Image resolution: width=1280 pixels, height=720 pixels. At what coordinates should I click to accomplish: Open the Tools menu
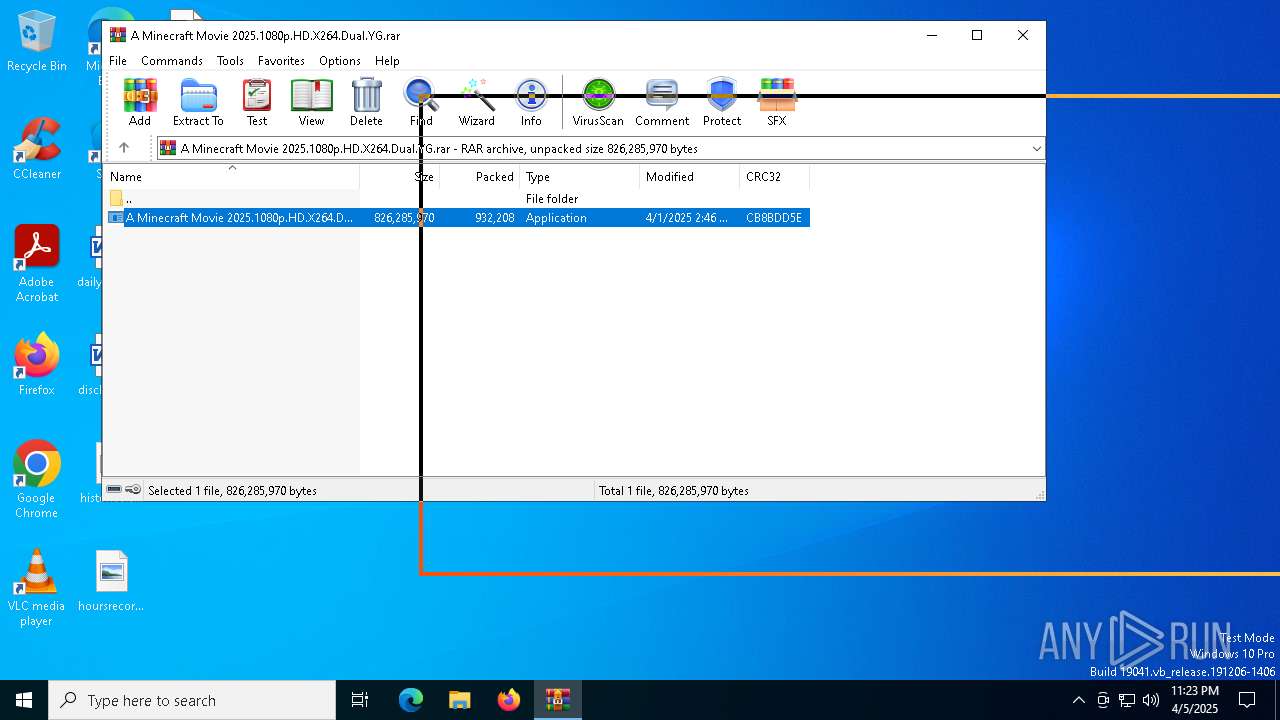pyautogui.click(x=230, y=61)
